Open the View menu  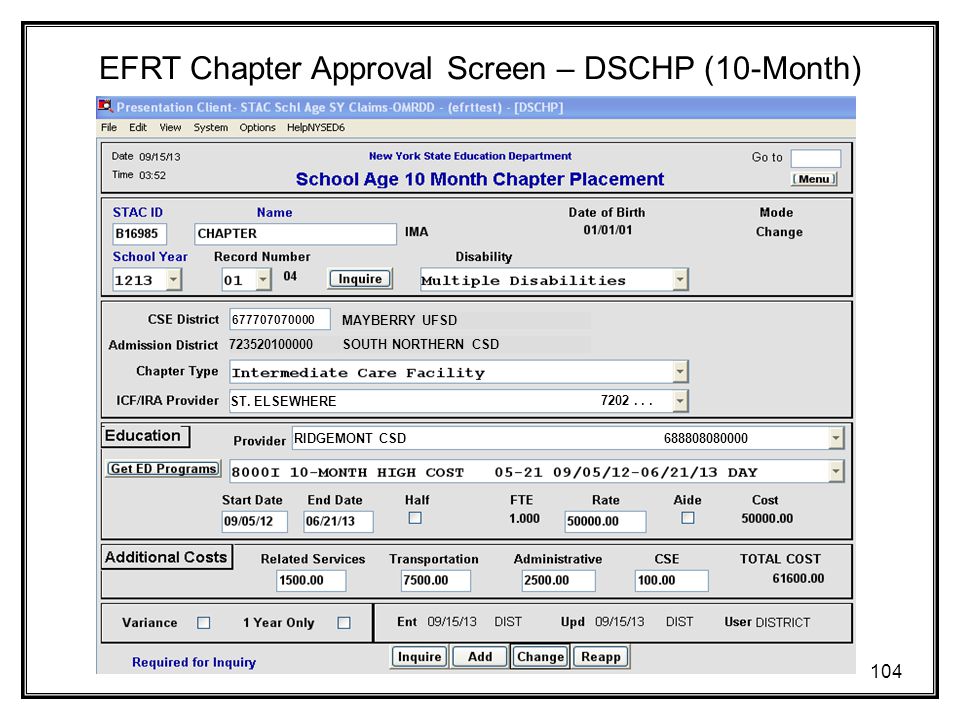(170, 127)
